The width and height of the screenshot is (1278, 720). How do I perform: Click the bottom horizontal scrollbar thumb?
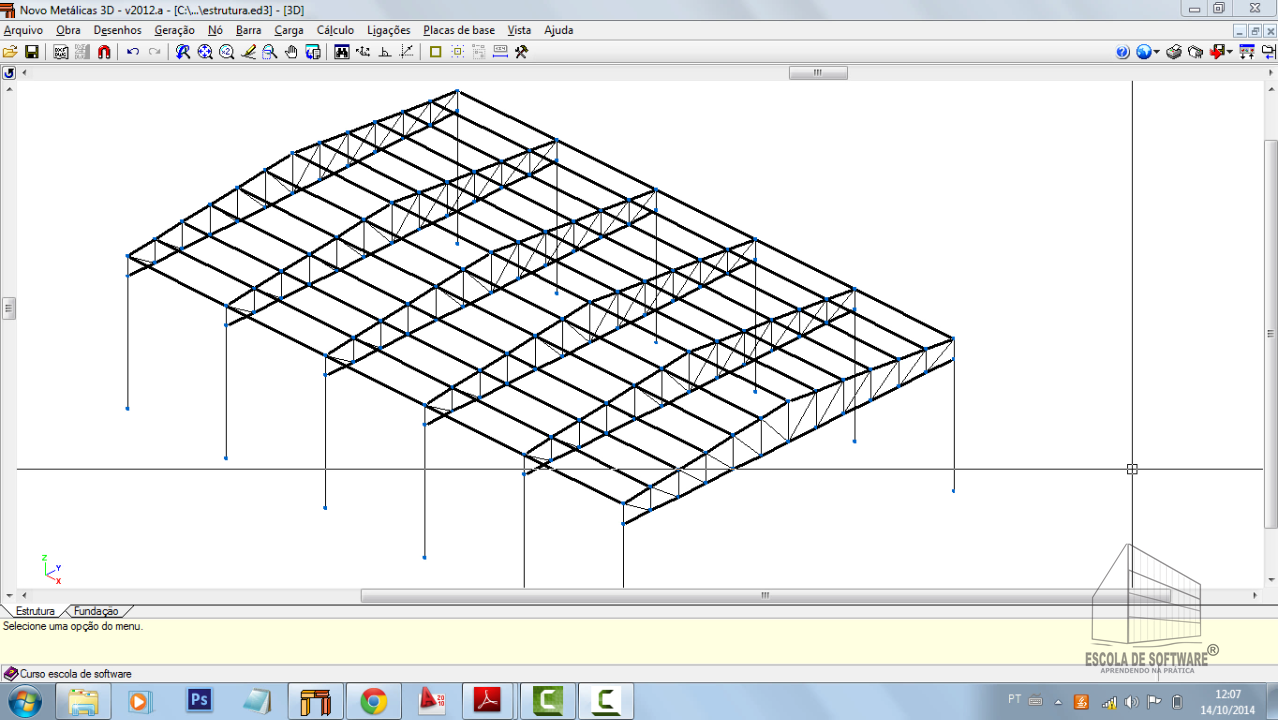coord(765,595)
